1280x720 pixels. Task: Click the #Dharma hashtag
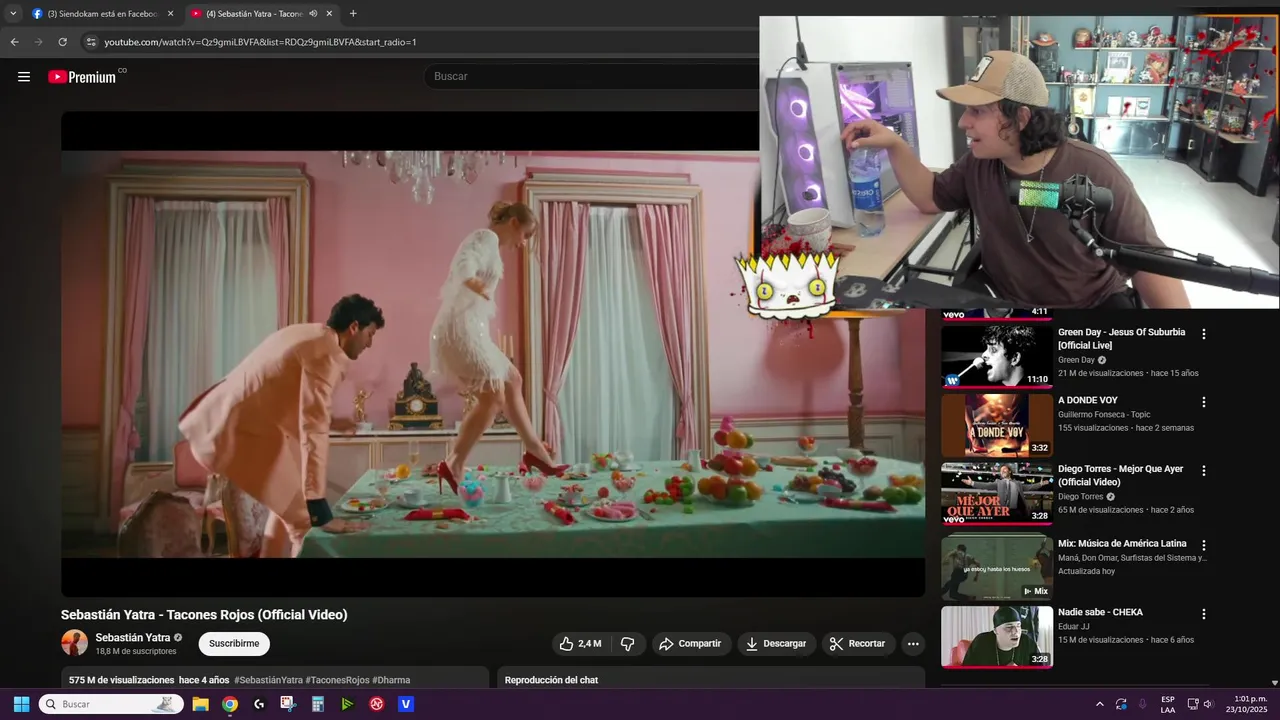[x=391, y=680]
